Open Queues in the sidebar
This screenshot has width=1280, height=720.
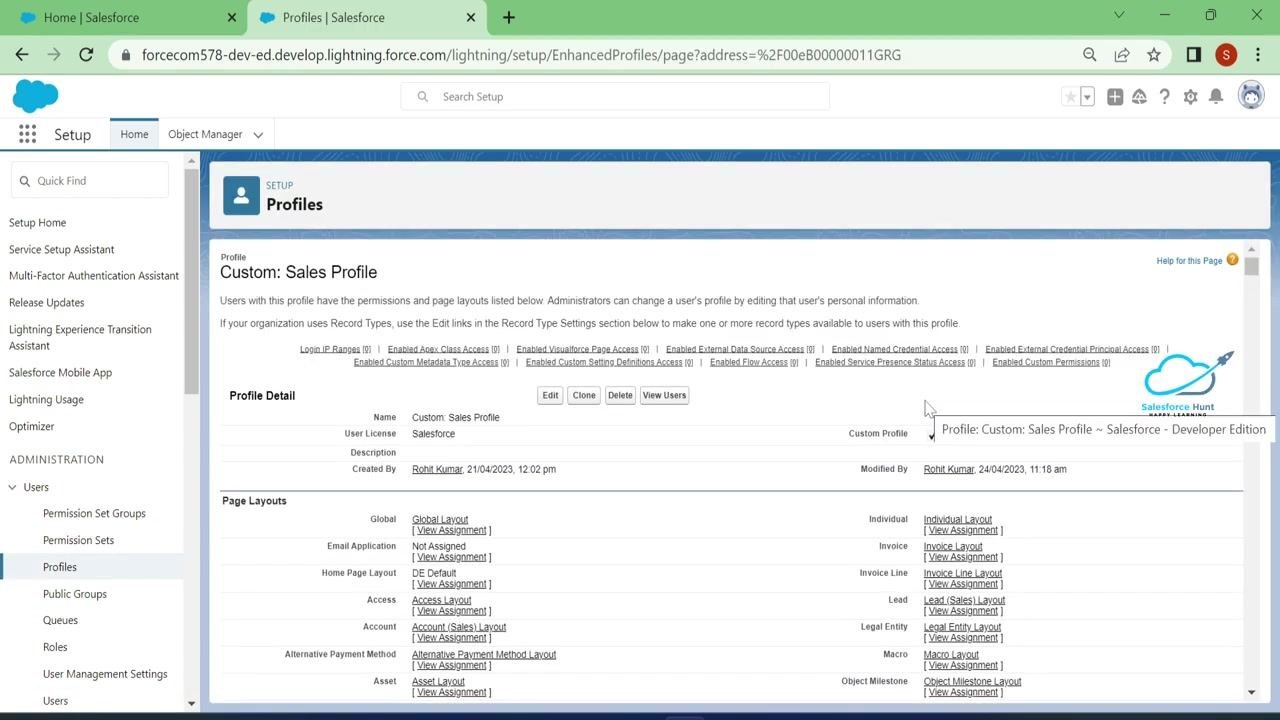(60, 621)
